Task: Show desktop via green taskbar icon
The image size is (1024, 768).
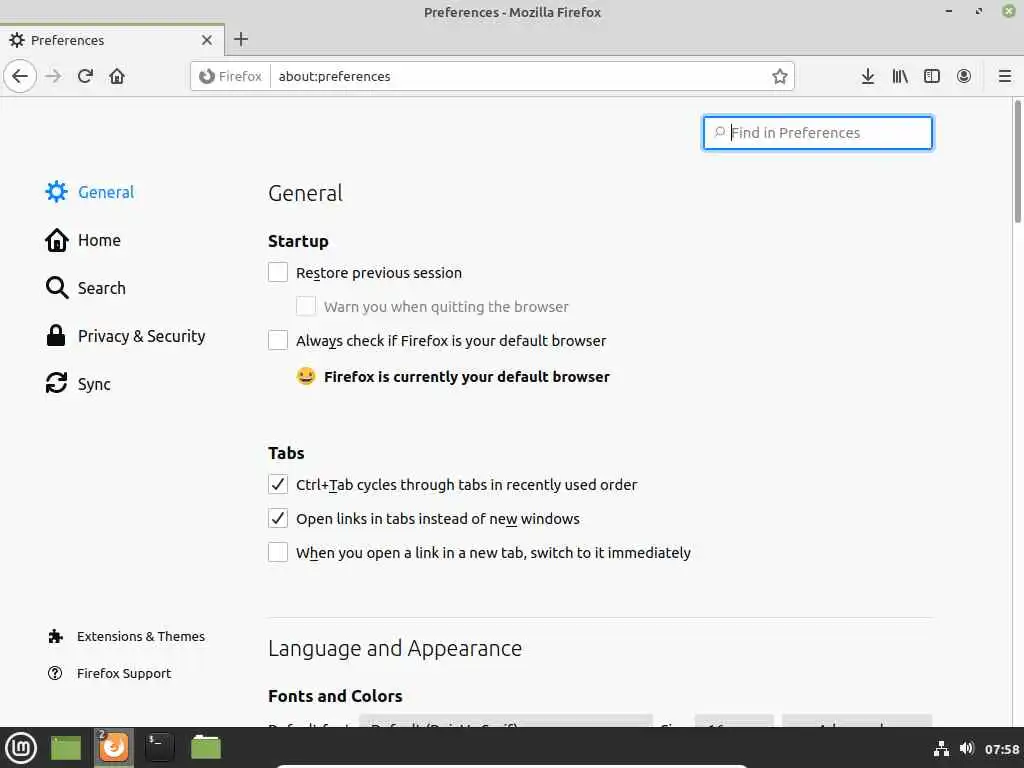Action: (x=65, y=748)
